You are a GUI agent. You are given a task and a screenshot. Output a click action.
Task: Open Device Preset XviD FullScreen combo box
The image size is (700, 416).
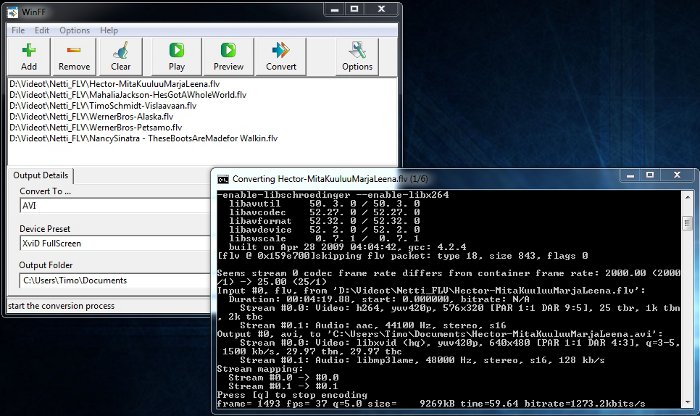(115, 243)
